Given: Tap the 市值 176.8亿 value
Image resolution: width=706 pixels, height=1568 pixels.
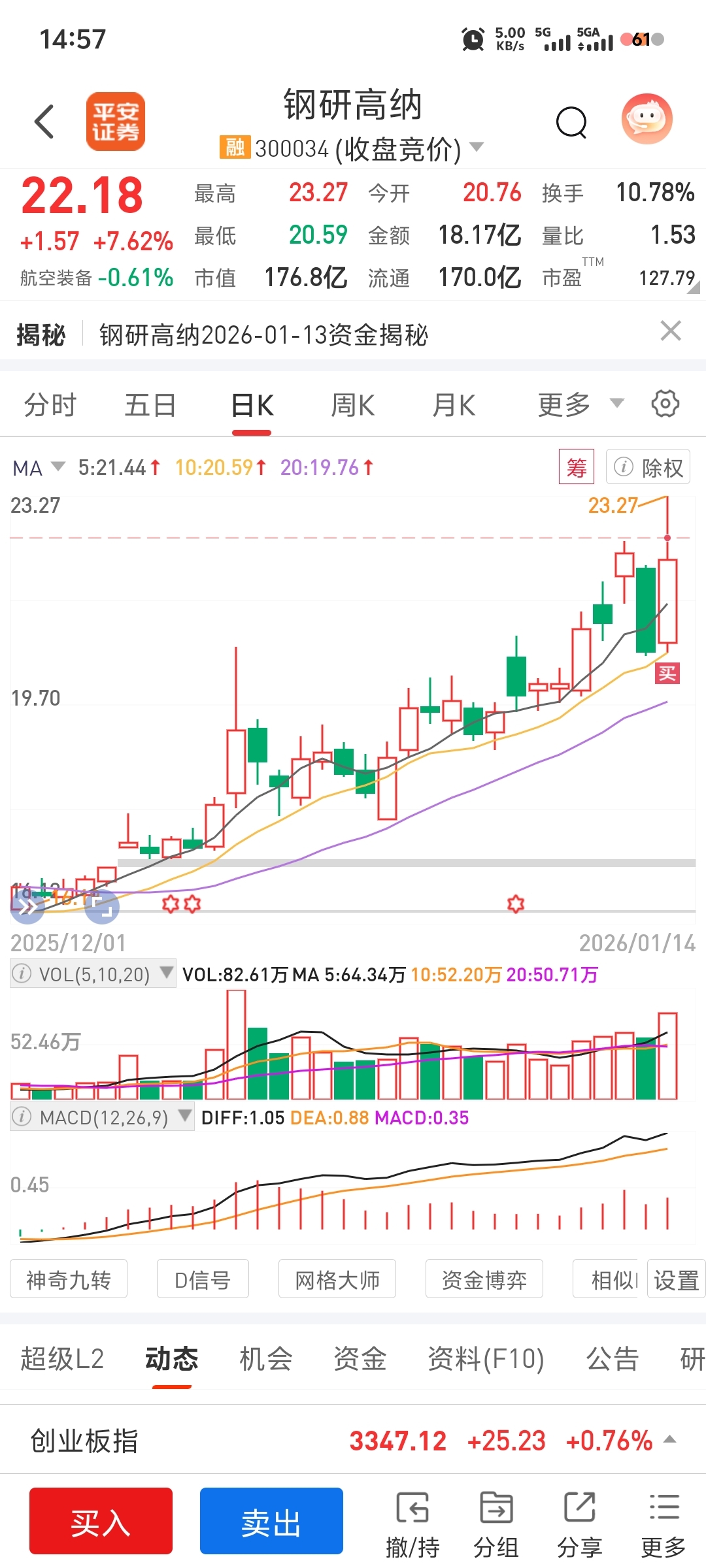Looking at the screenshot, I should pos(305,278).
